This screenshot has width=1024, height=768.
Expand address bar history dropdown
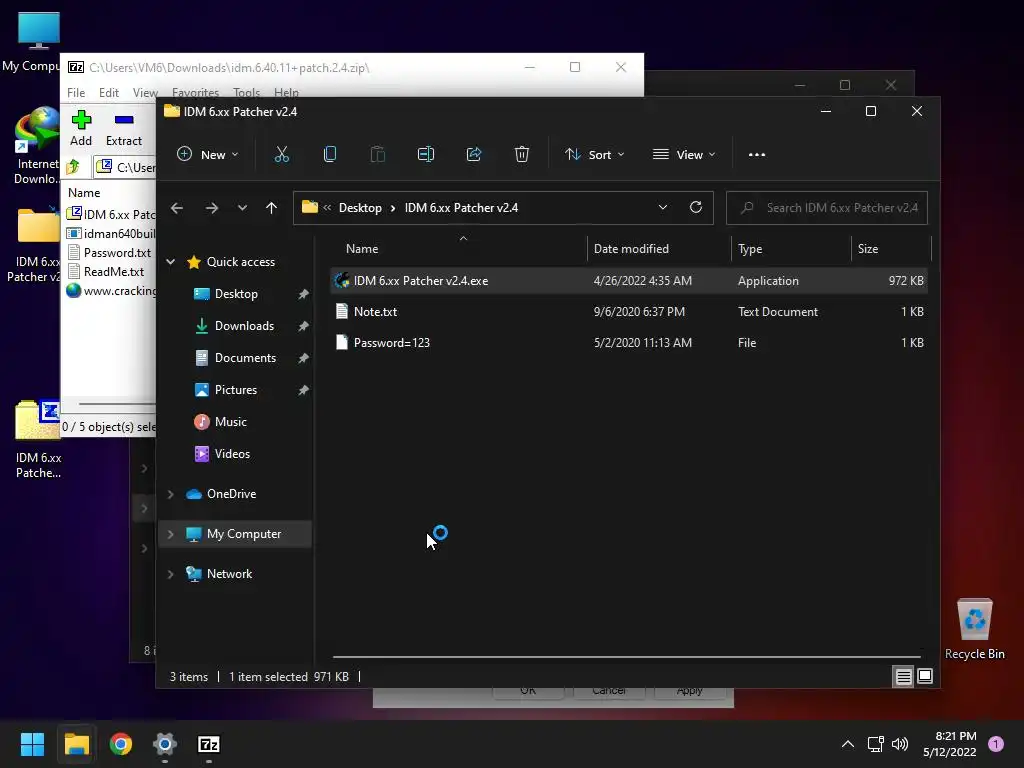pyautogui.click(x=662, y=207)
